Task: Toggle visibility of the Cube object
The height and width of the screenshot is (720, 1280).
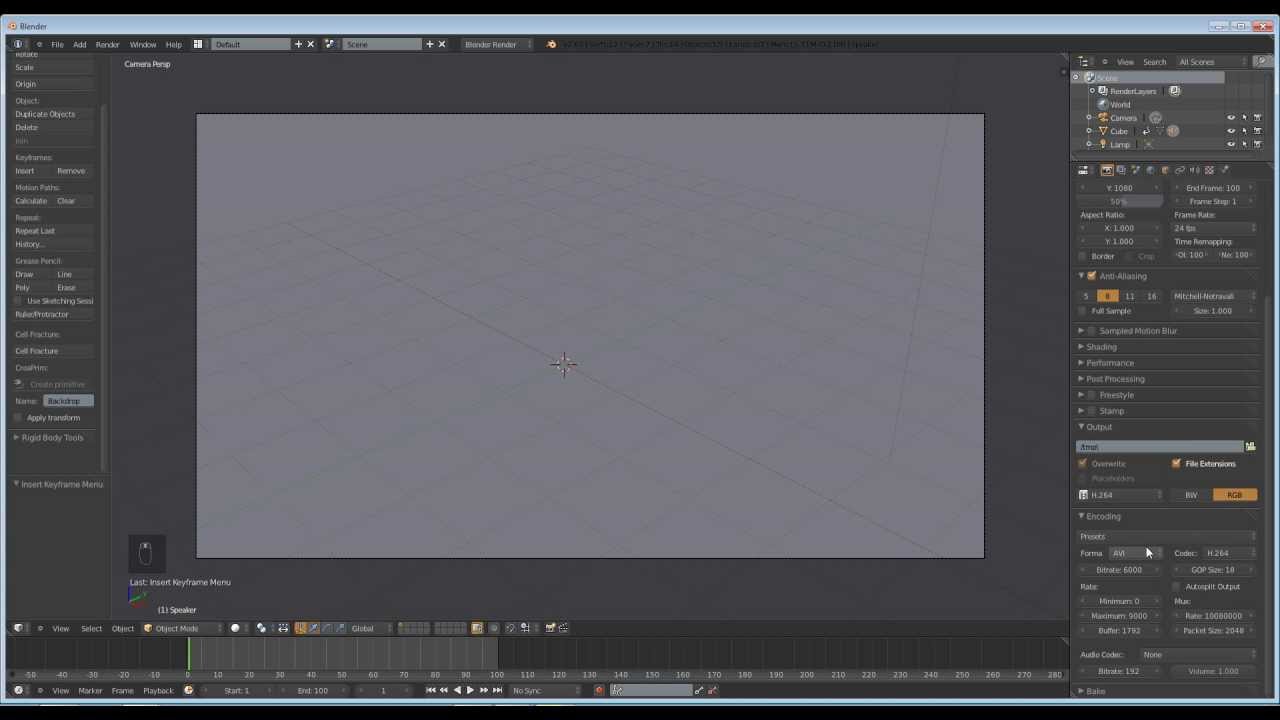Action: (1231, 131)
